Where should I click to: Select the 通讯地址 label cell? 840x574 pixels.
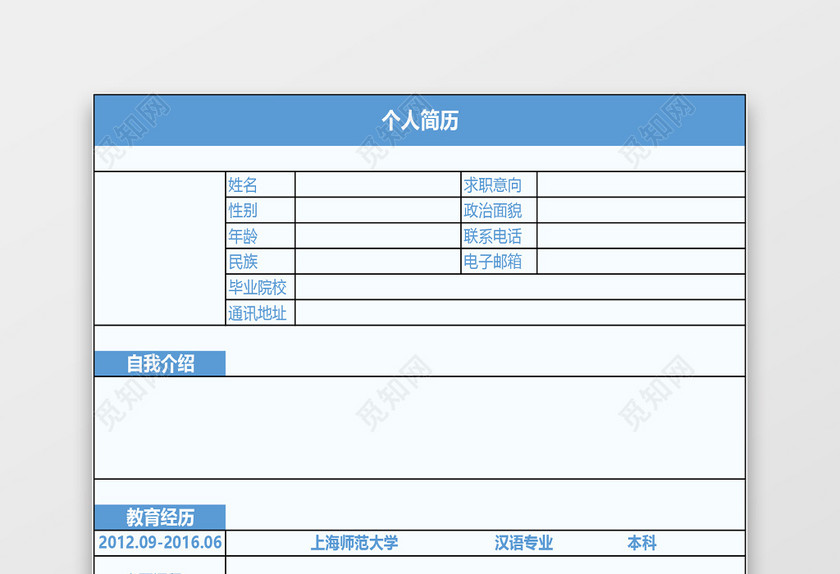(260, 313)
